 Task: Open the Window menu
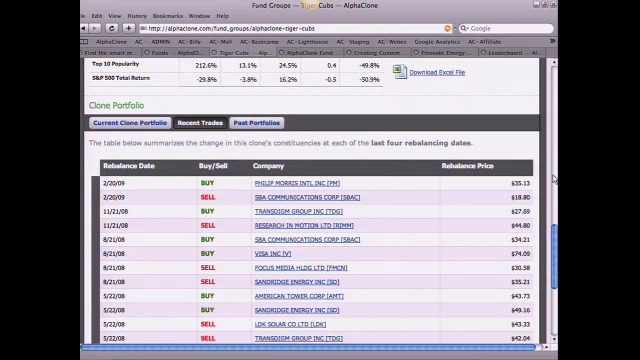[x=199, y=16]
